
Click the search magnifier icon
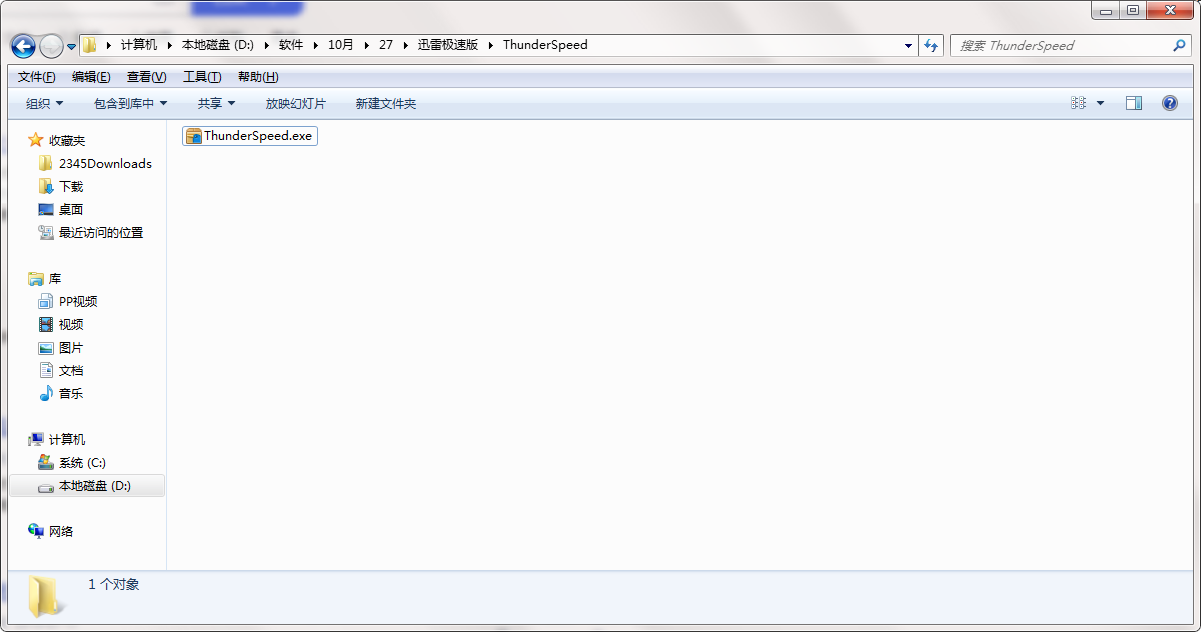click(x=1179, y=45)
